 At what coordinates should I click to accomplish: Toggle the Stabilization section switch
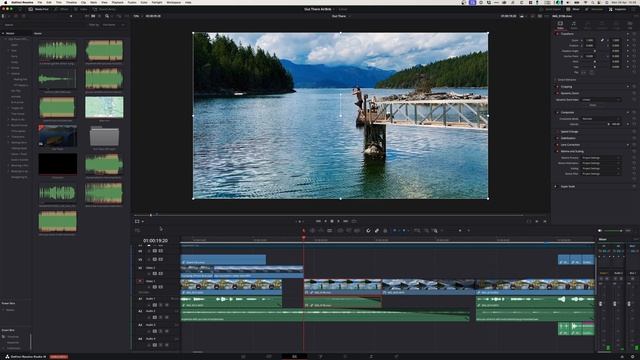(557, 138)
